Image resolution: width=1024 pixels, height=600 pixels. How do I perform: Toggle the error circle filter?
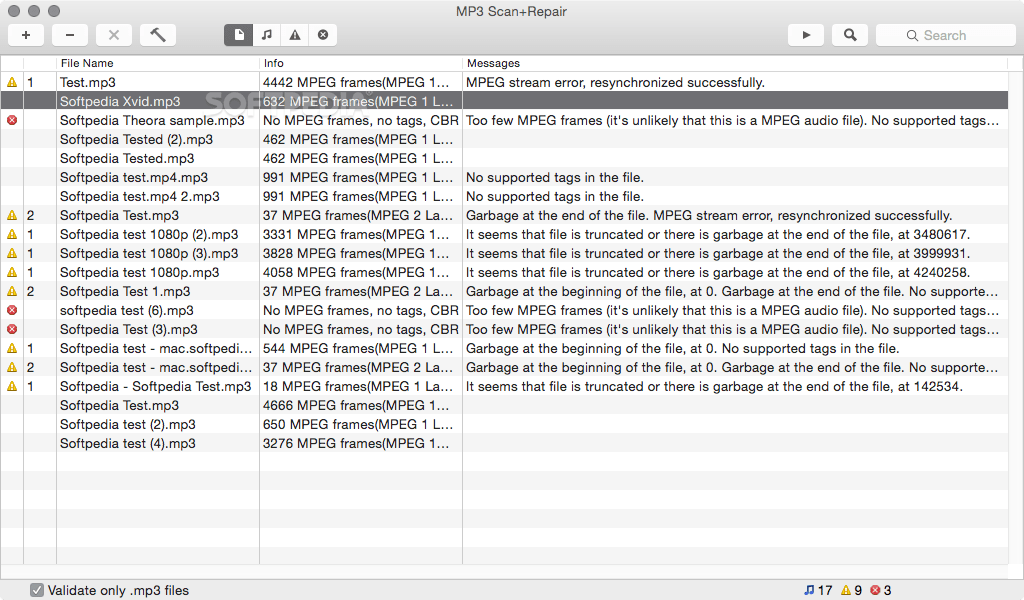pyautogui.click(x=322, y=34)
